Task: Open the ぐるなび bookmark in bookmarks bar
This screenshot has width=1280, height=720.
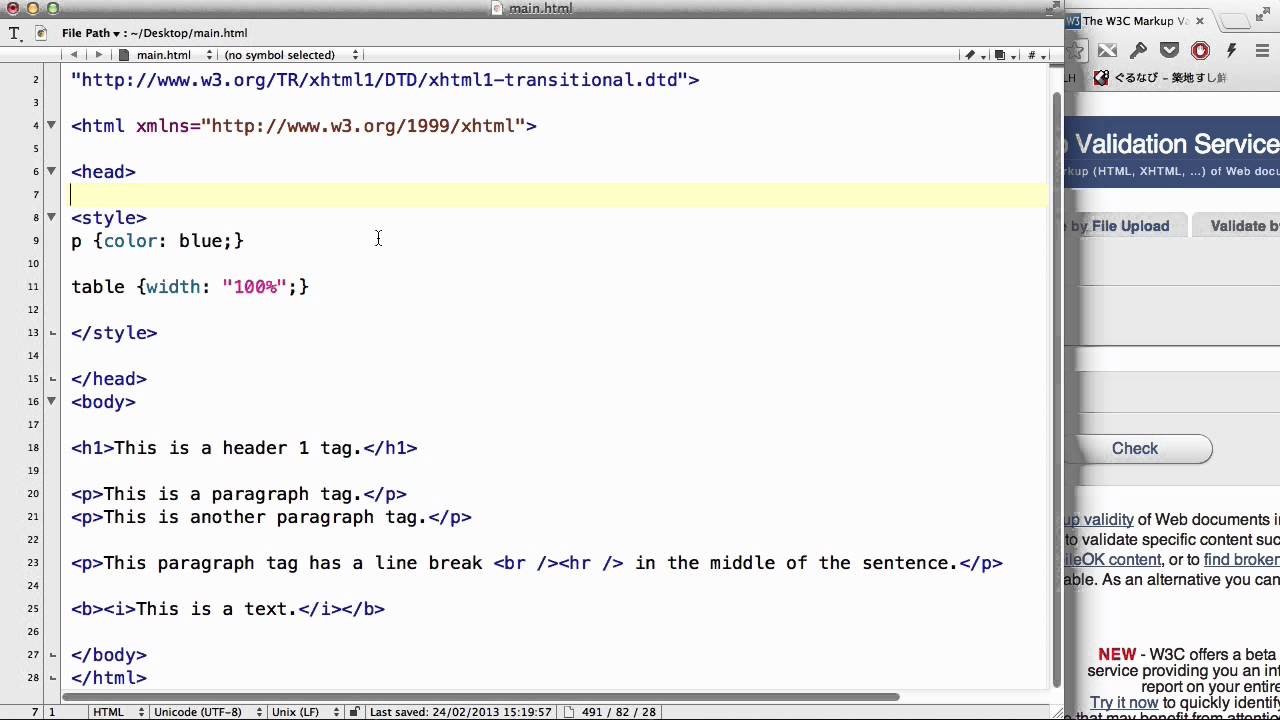Action: [1161, 77]
